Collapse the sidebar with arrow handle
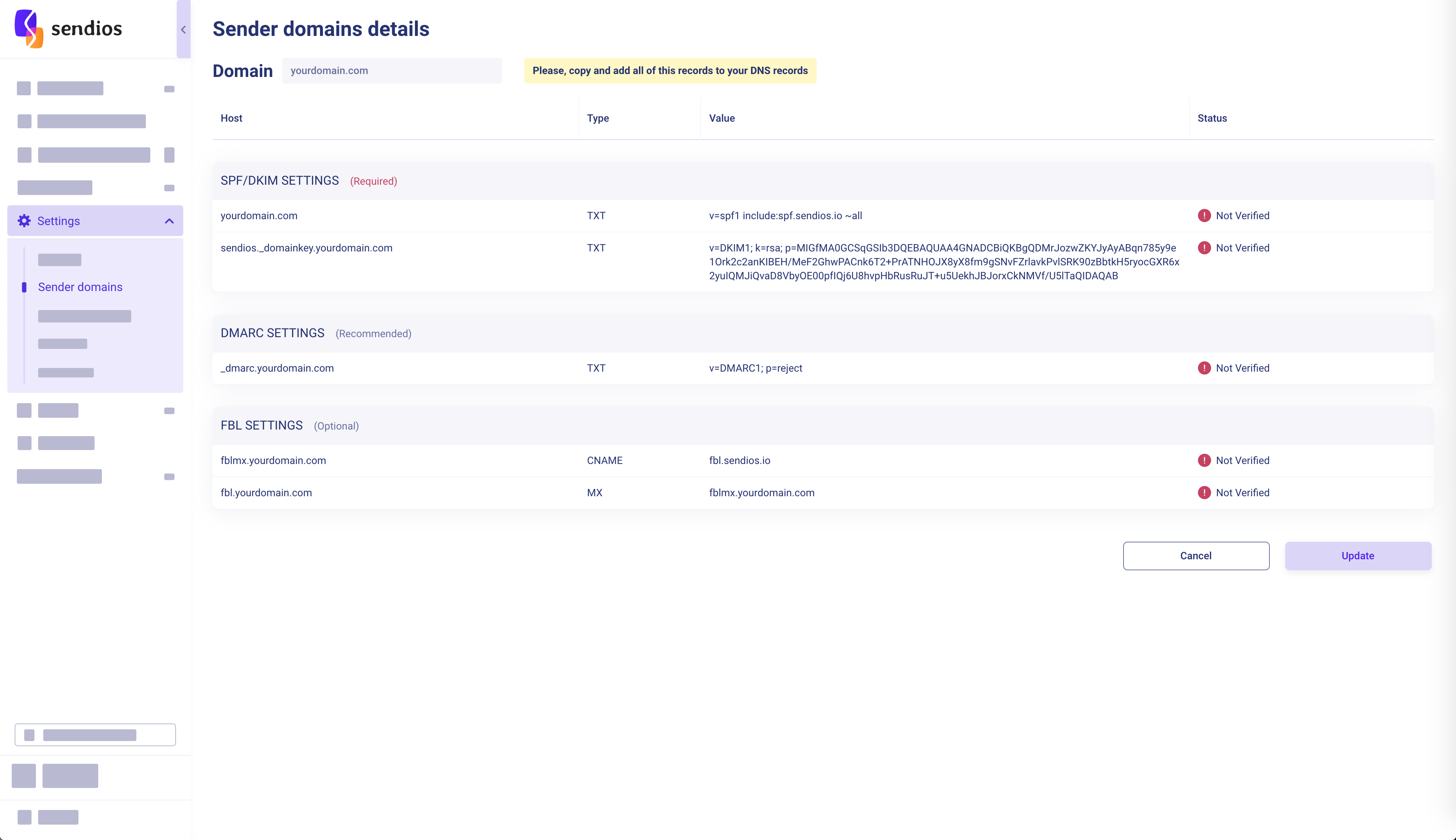1456x840 pixels. coord(183,29)
